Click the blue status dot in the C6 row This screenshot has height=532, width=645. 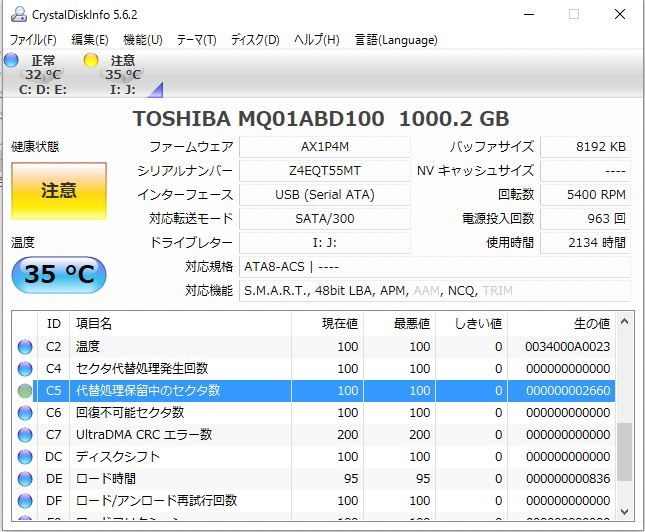[x=25, y=413]
